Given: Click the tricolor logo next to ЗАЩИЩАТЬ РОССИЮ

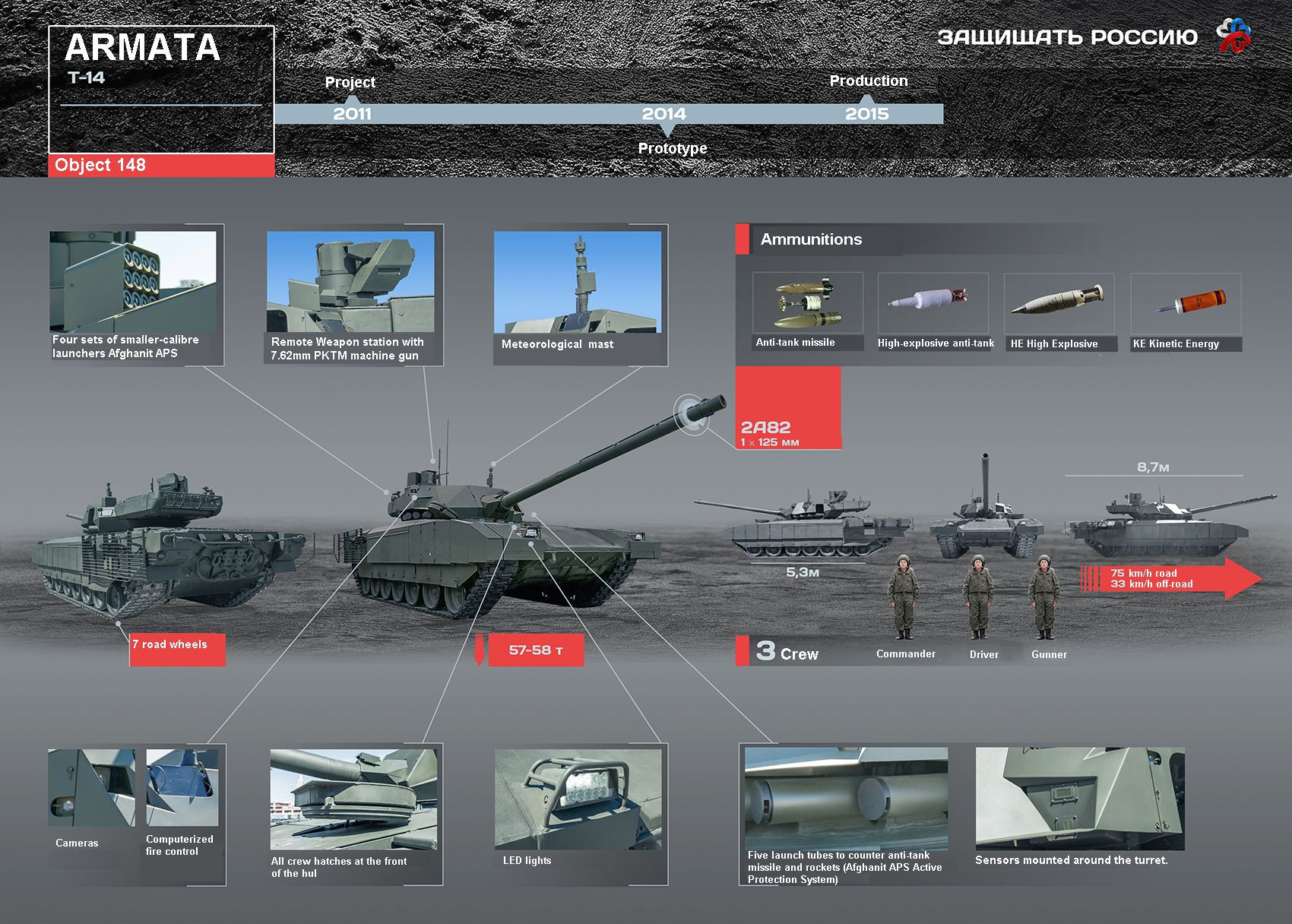Looking at the screenshot, I should (x=1234, y=35).
